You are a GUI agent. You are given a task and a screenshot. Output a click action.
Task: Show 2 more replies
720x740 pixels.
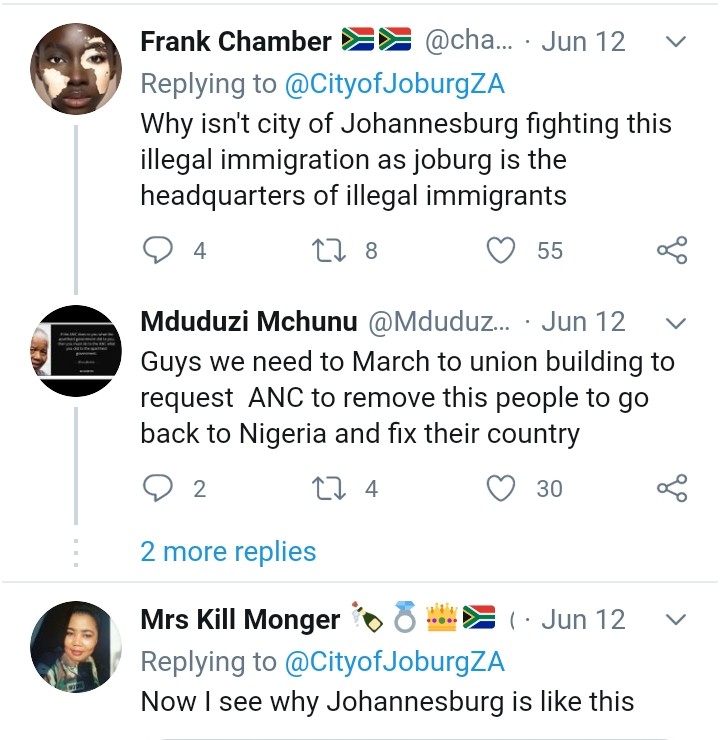click(x=228, y=551)
